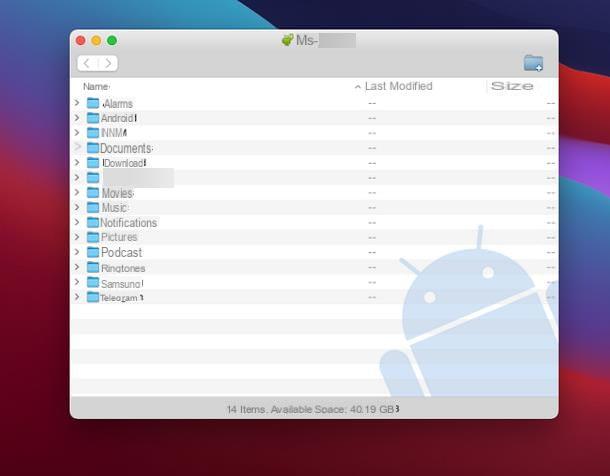610x476 pixels.
Task: Select the Alarms folder icon
Action: point(93,103)
